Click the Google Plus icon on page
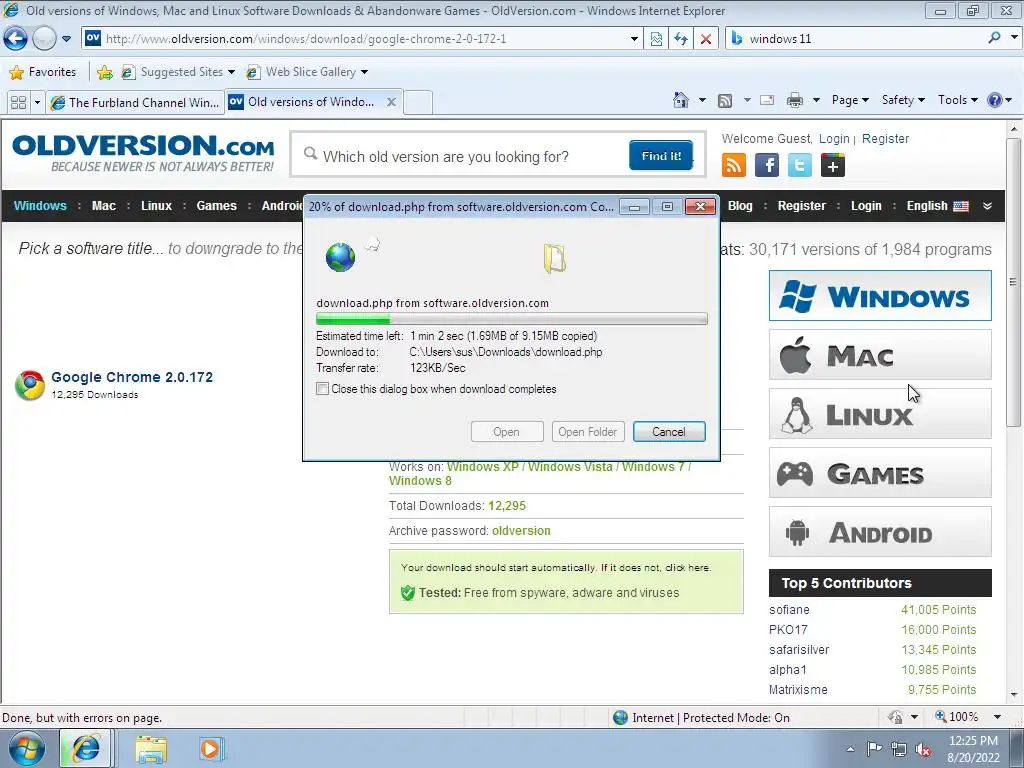This screenshot has height=768, width=1024. (x=833, y=165)
